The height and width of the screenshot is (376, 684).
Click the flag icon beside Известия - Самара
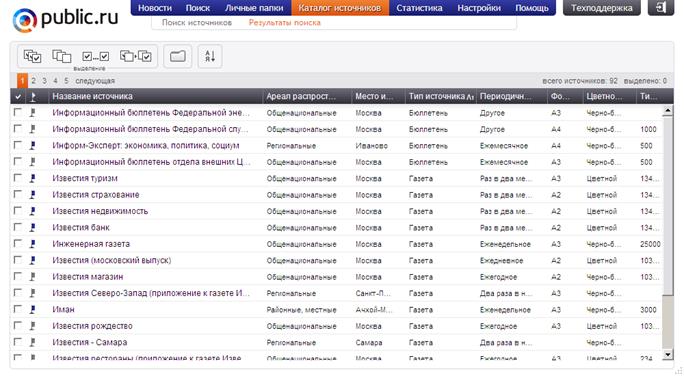click(x=33, y=342)
